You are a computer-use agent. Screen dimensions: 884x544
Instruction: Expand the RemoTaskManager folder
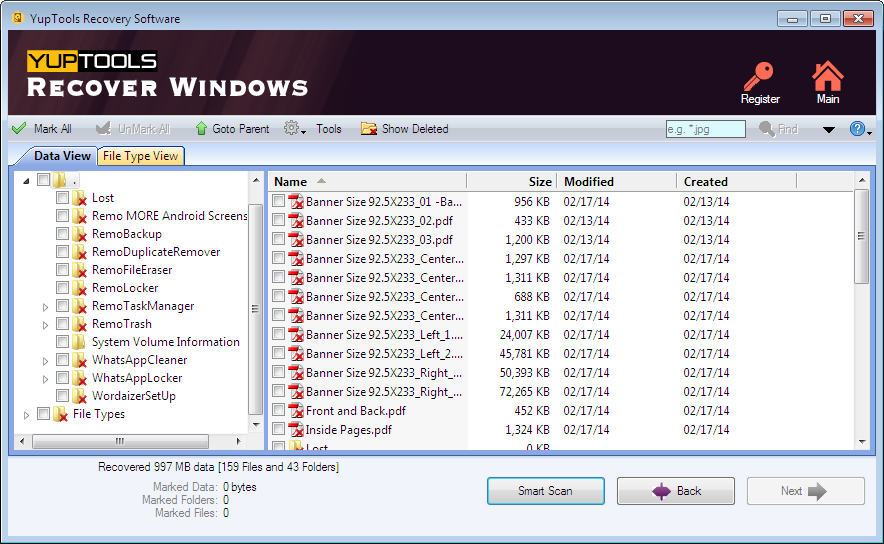[x=46, y=307]
